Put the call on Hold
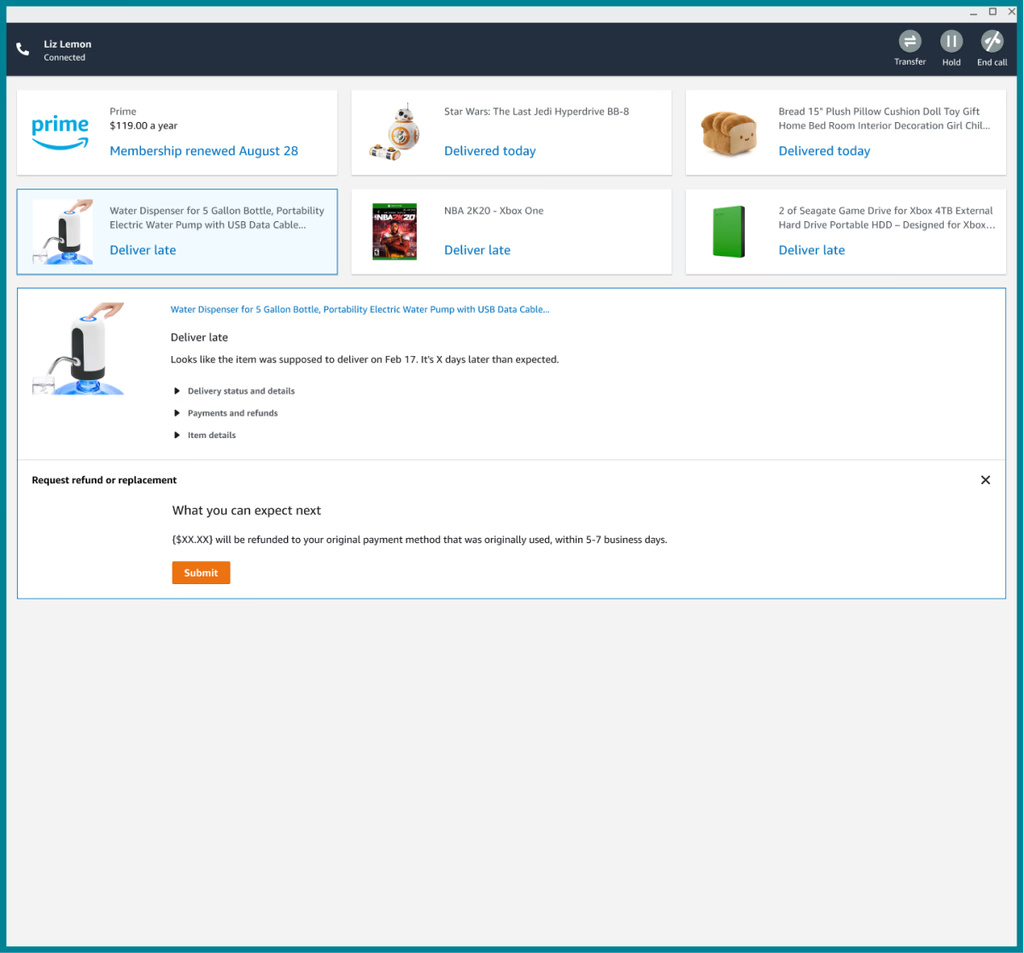 (x=951, y=42)
